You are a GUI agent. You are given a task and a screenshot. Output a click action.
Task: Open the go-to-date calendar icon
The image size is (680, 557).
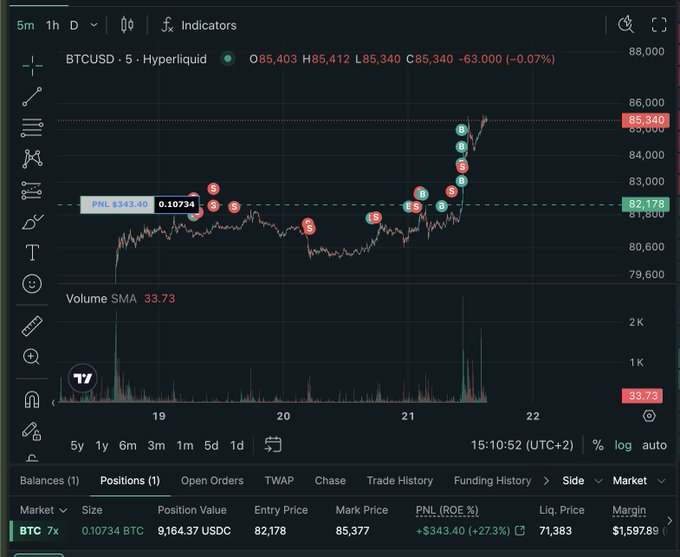click(273, 445)
